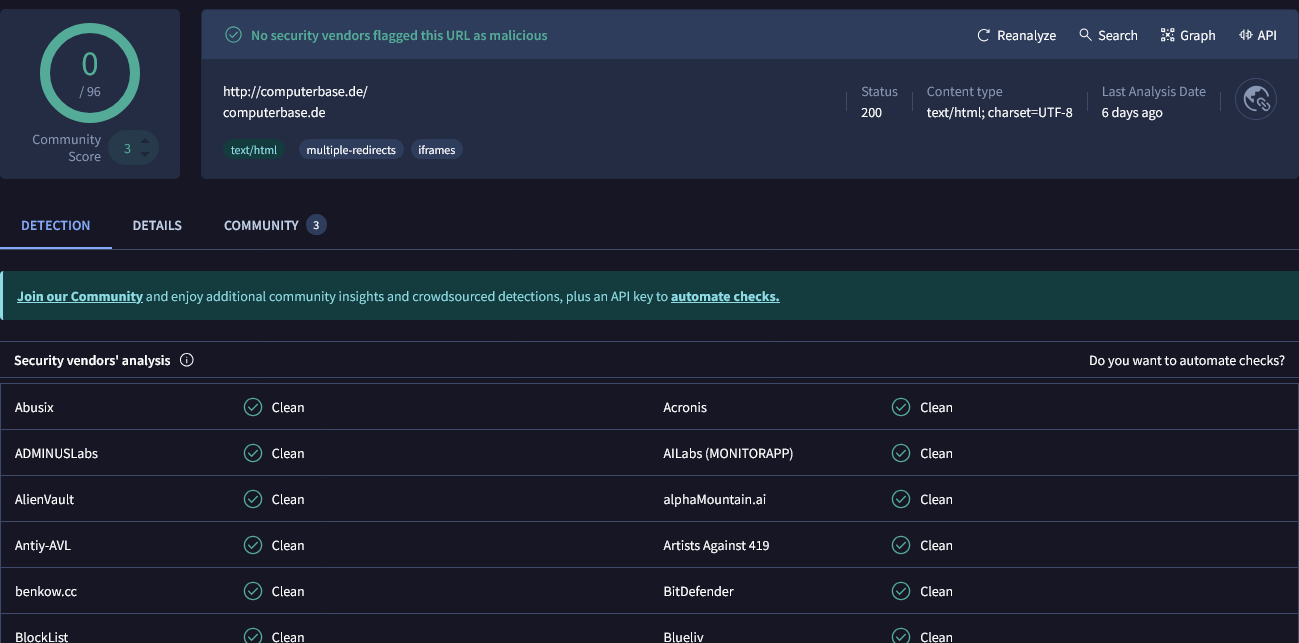This screenshot has width=1299, height=643.
Task: Click the Graph button label
Action: click(1198, 35)
